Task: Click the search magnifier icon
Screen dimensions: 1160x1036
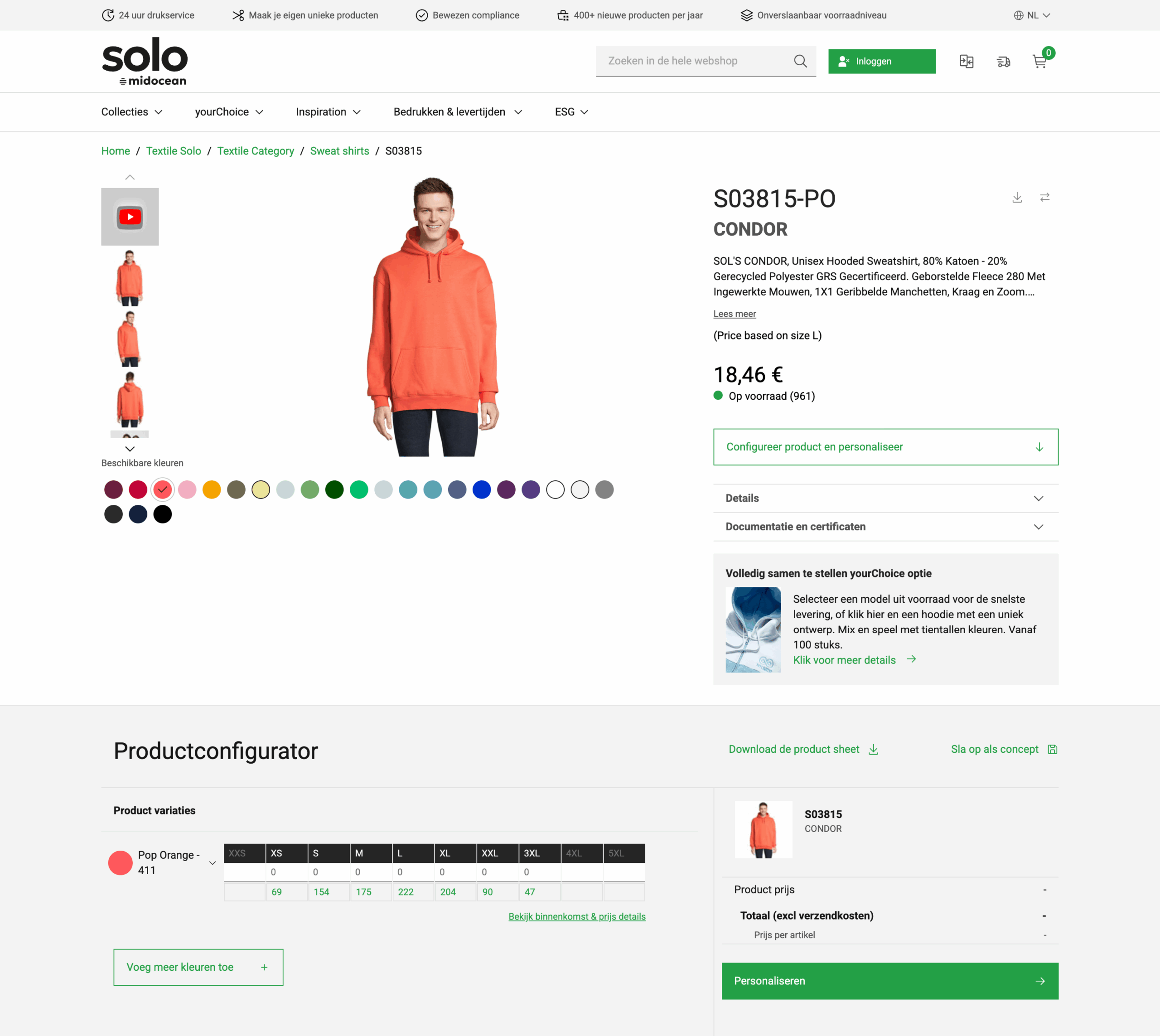Action: pos(800,61)
